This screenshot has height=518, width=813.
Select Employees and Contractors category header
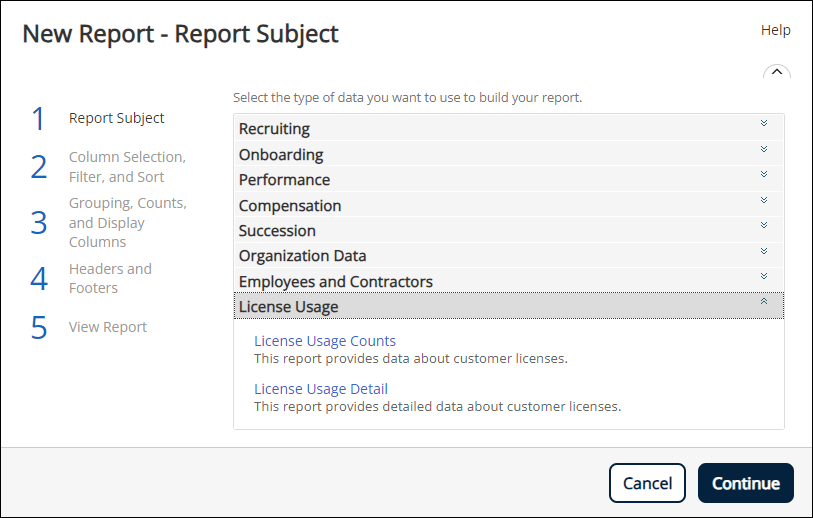click(509, 281)
